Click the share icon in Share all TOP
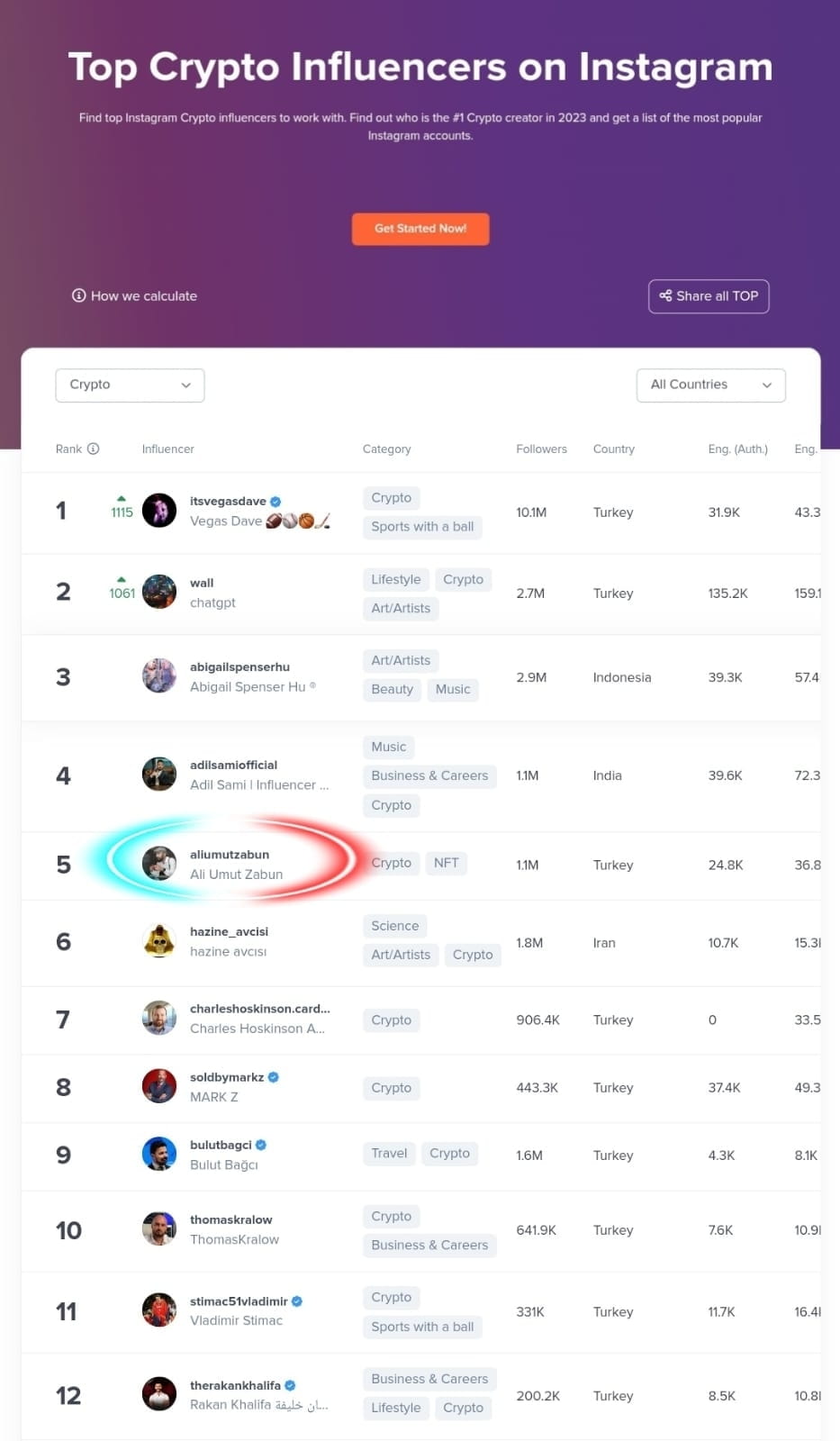This screenshot has height=1441, width=840. pos(665,295)
